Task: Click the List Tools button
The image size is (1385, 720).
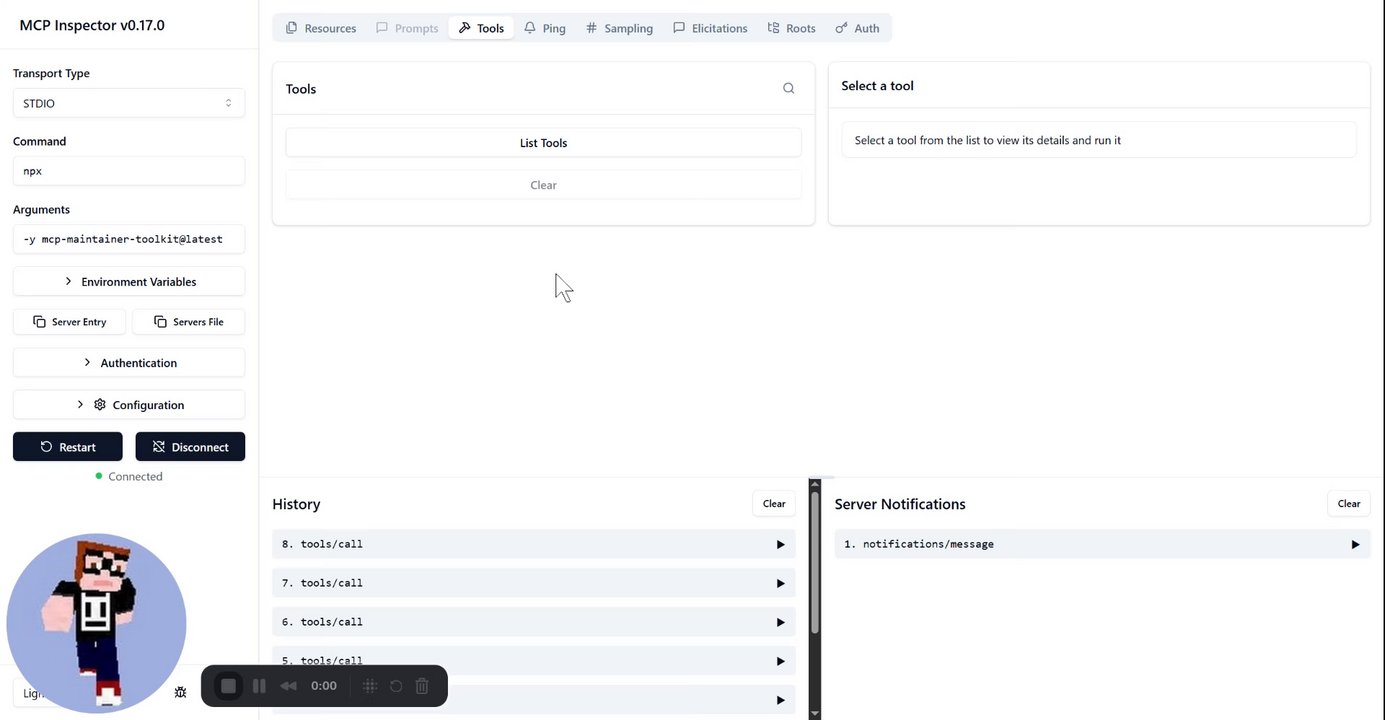Action: point(543,143)
